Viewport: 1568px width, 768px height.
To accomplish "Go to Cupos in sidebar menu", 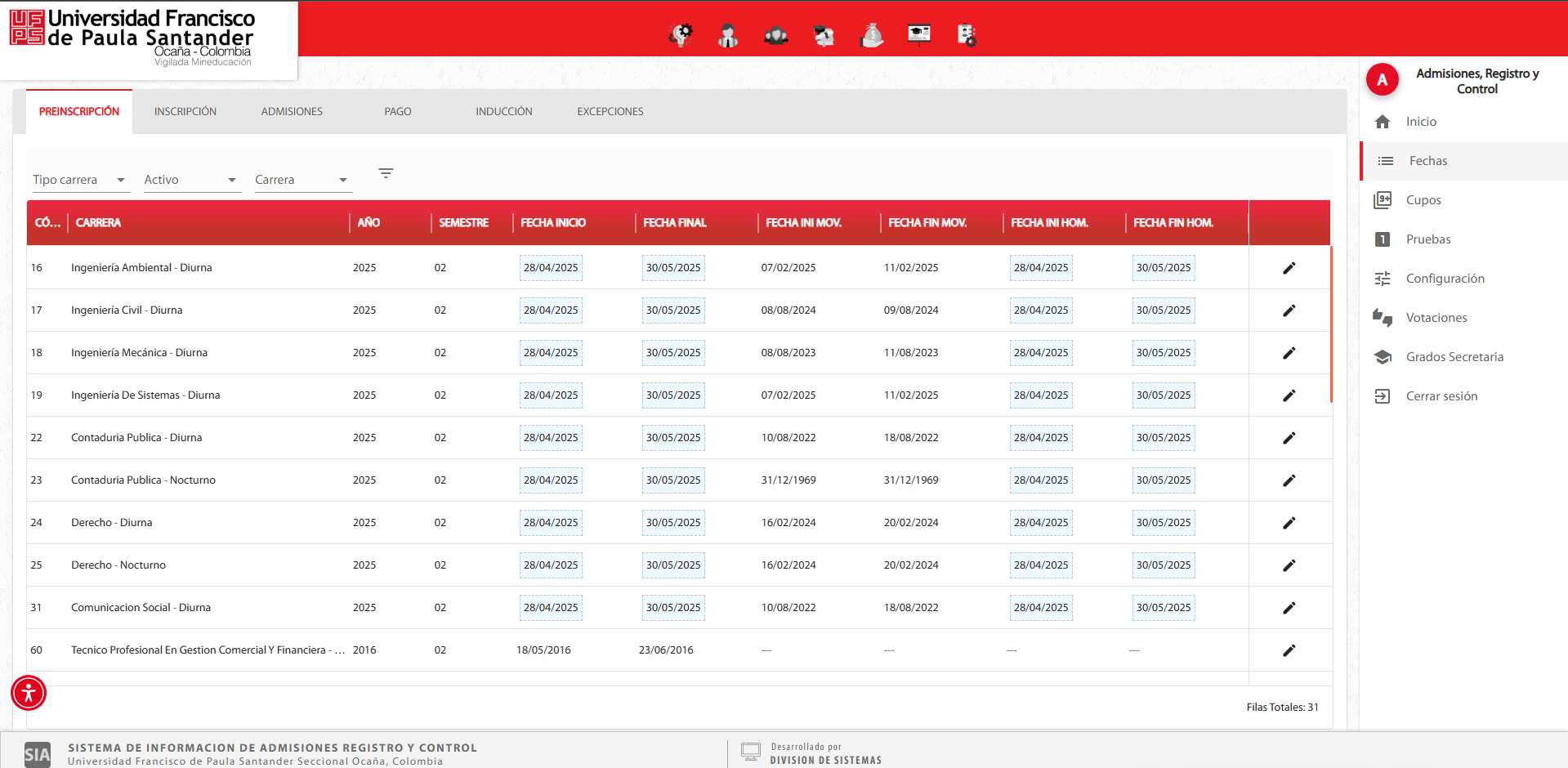I will (x=1423, y=200).
